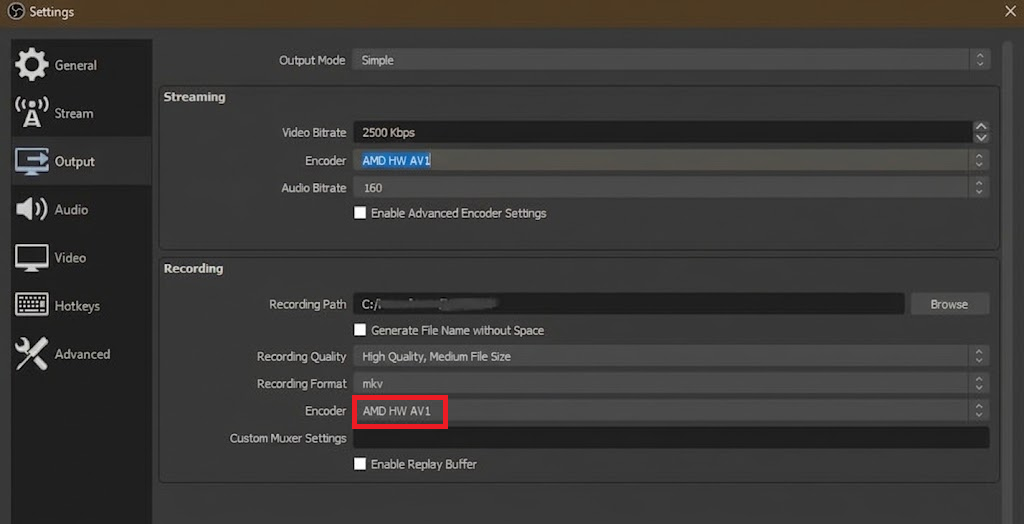Click the vertical scrollbar on right edge
The image size is (1024, 524).
[1006, 281]
